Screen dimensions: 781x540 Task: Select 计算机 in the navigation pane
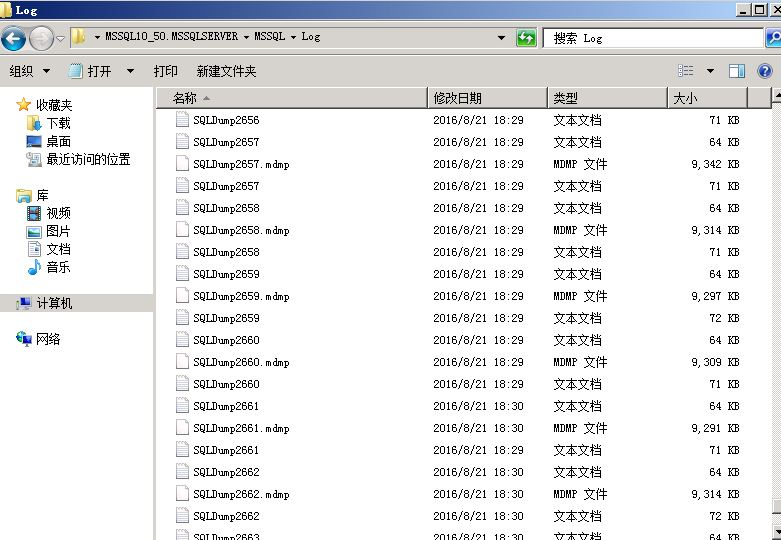[54, 303]
